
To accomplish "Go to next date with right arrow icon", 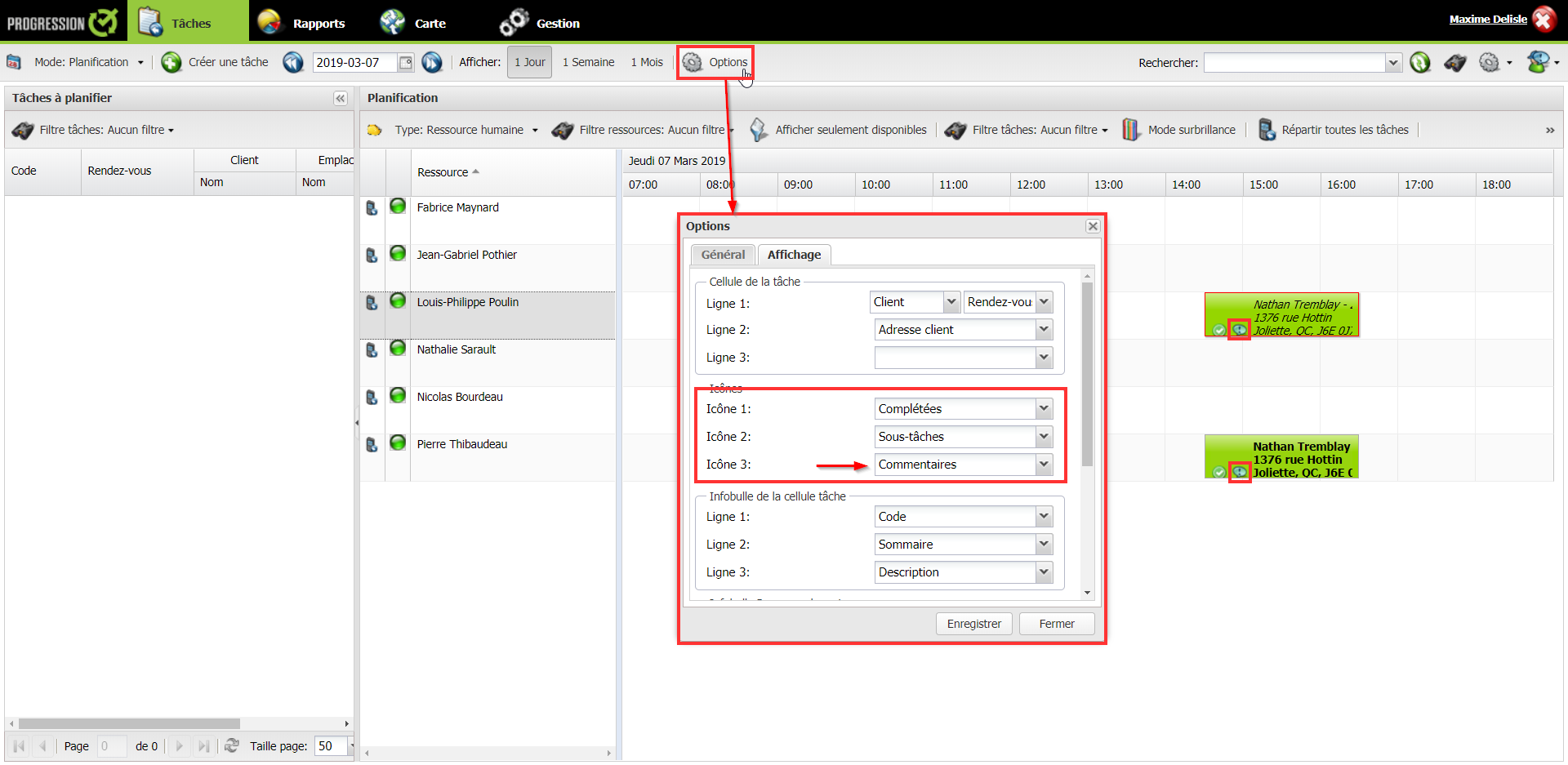I will pyautogui.click(x=432, y=62).
